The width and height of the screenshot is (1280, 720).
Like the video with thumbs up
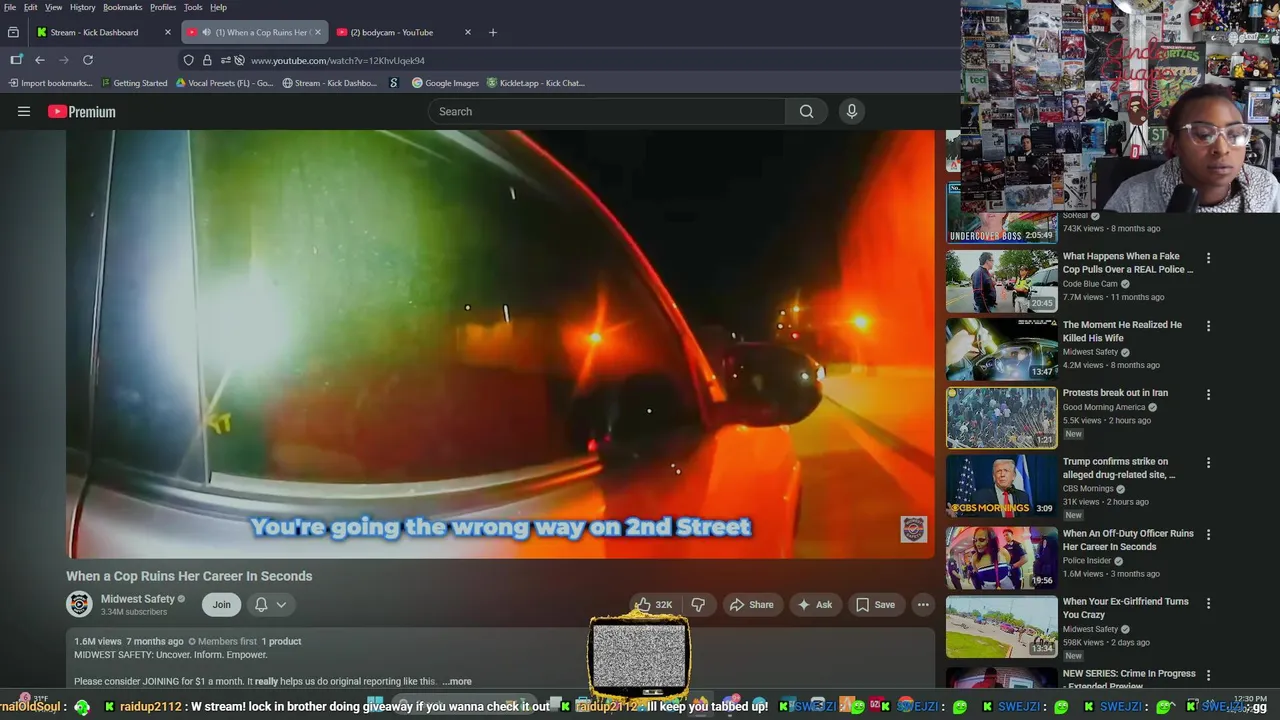click(x=654, y=604)
